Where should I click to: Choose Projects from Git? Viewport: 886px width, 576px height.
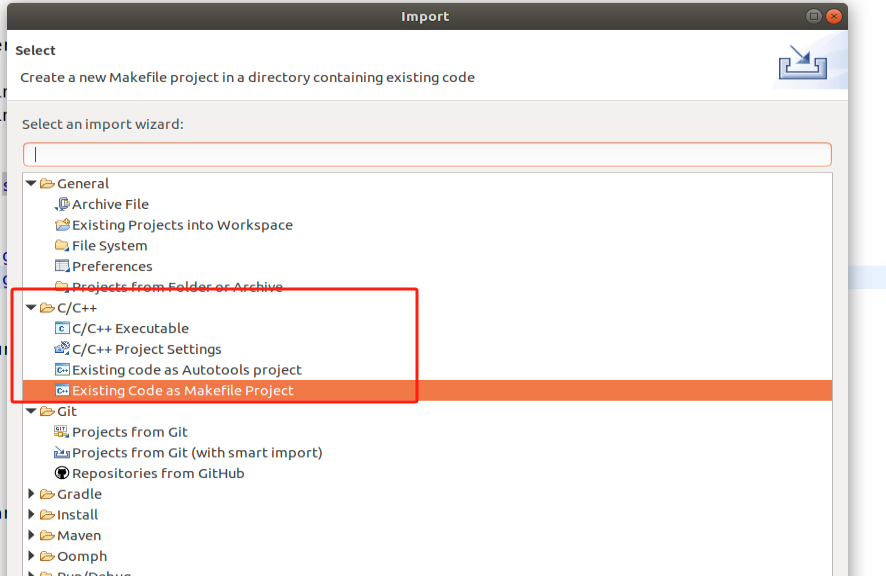130,432
